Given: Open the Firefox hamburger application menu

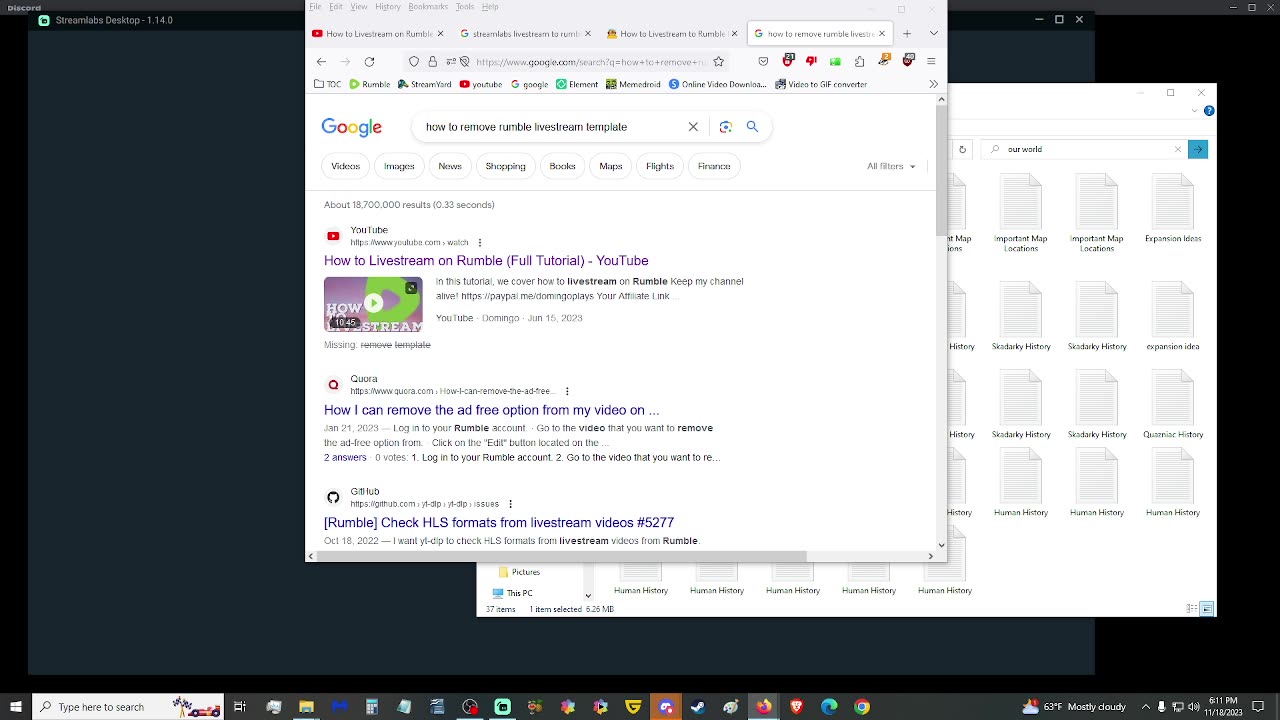Looking at the screenshot, I should pos(931,62).
